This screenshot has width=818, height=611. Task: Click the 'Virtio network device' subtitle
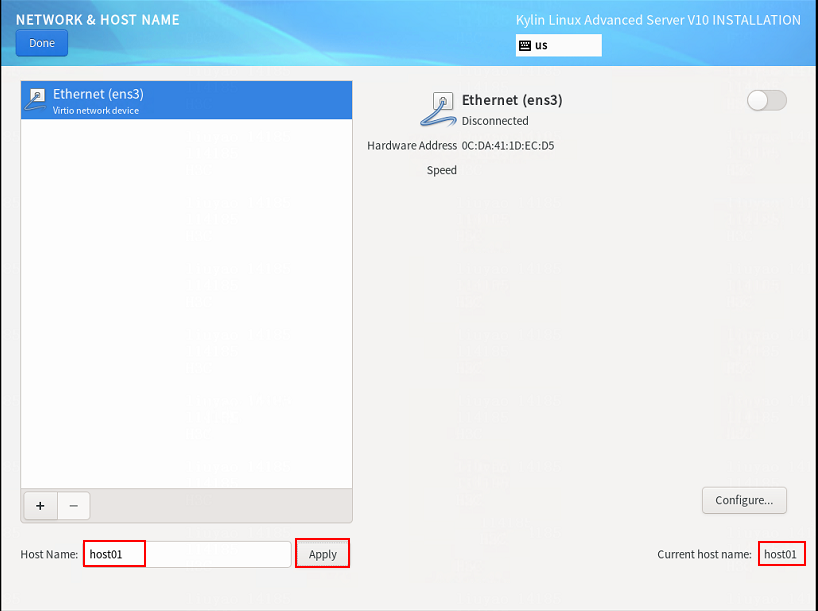click(96, 111)
